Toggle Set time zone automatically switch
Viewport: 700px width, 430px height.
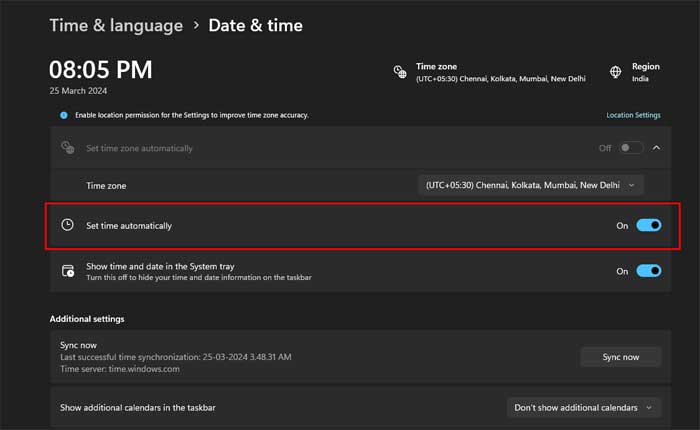[630, 148]
